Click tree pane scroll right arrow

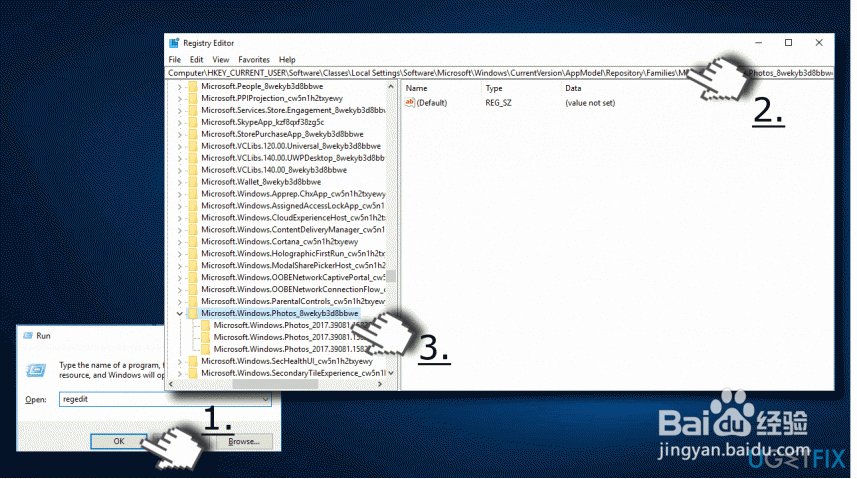pyautogui.click(x=380, y=384)
